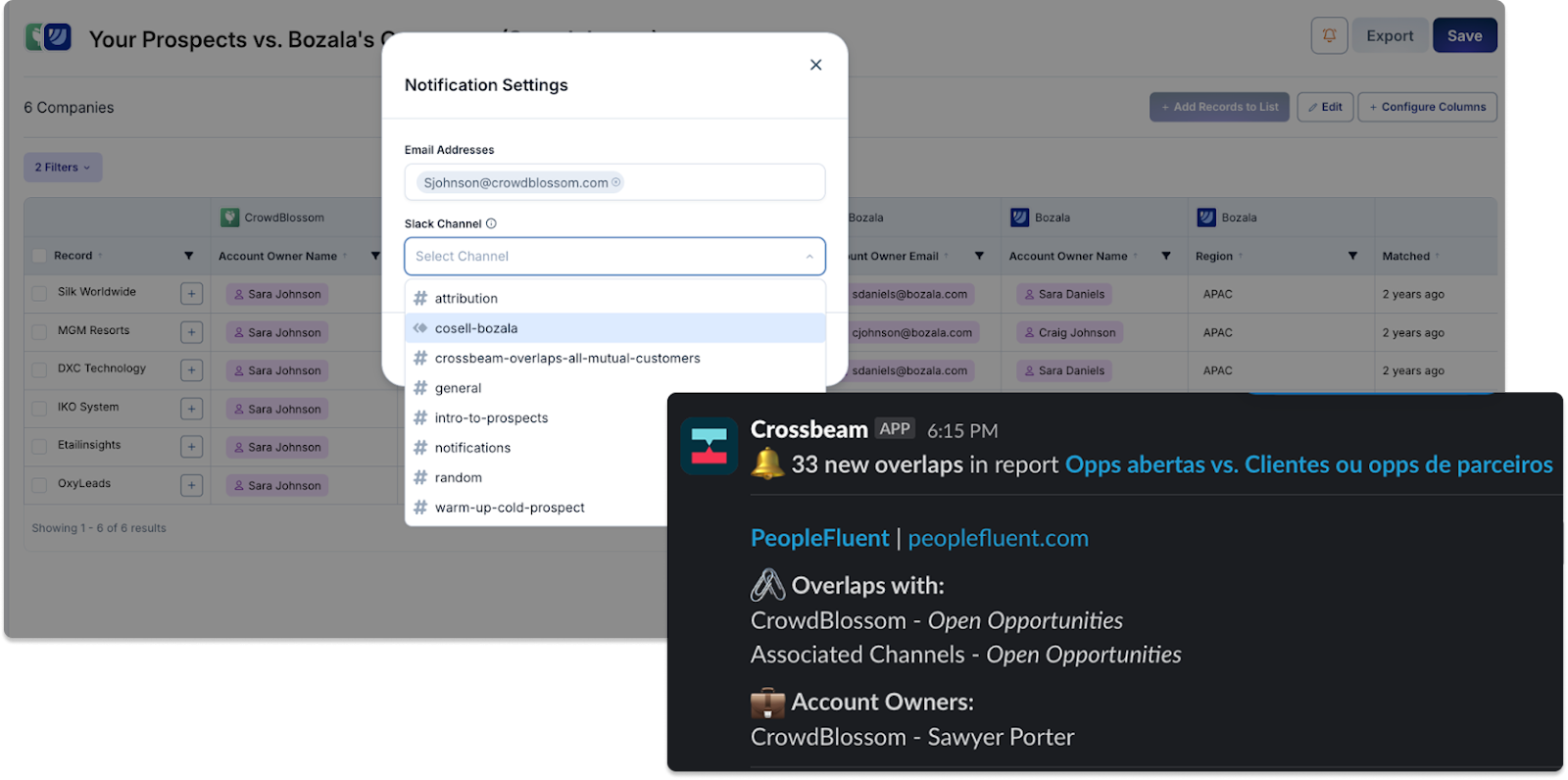Click the Bozala logo above Region column
The image size is (1568, 780).
coord(1206,218)
